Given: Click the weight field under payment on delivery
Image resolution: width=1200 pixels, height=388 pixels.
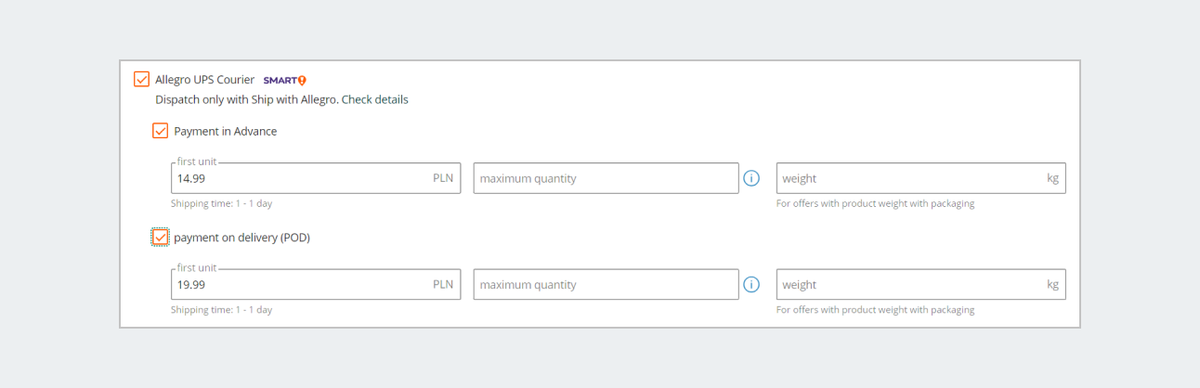Looking at the screenshot, I should coord(921,284).
